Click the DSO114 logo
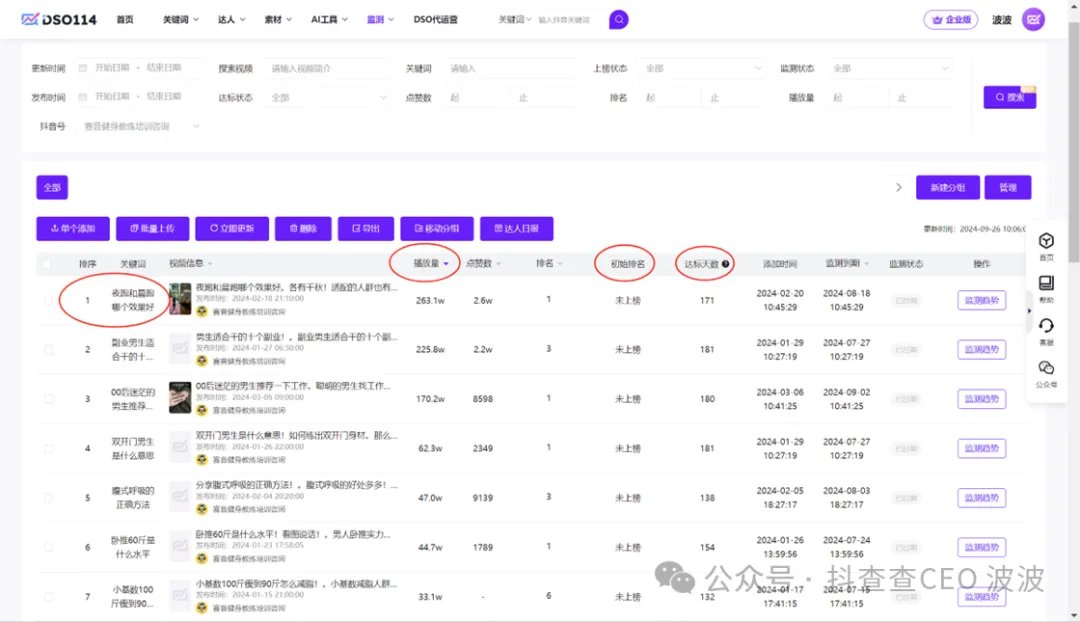Screen dimensions: 1080x622 pos(56,19)
